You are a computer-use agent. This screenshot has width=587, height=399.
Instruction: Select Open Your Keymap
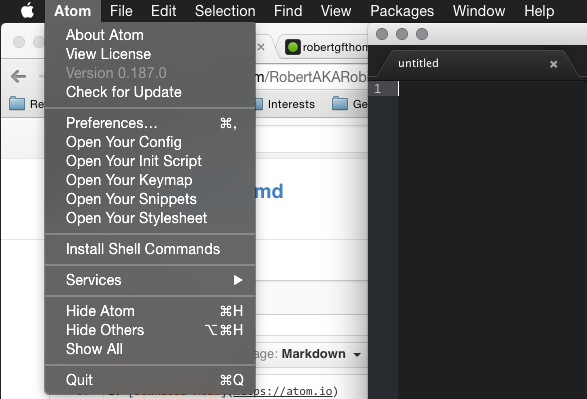tap(150, 180)
